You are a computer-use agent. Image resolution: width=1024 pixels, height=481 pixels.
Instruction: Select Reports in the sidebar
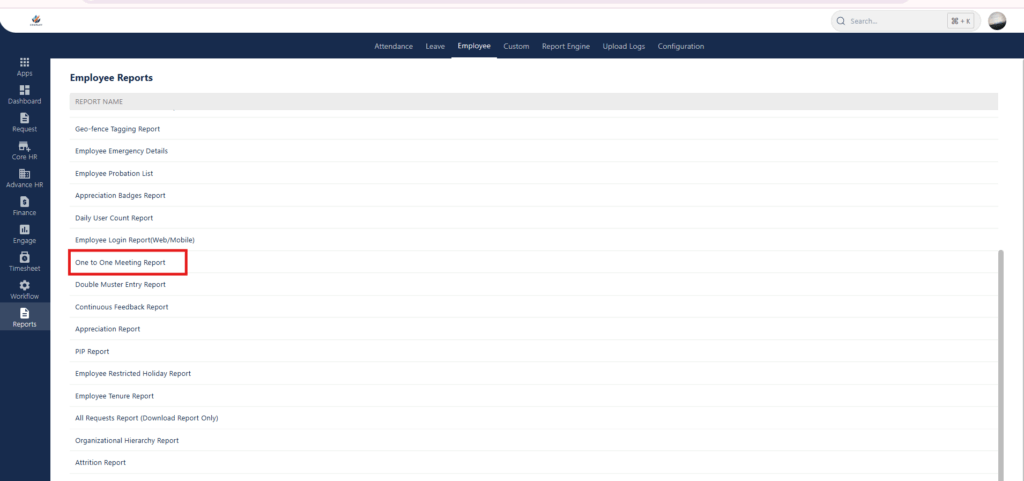pos(25,318)
